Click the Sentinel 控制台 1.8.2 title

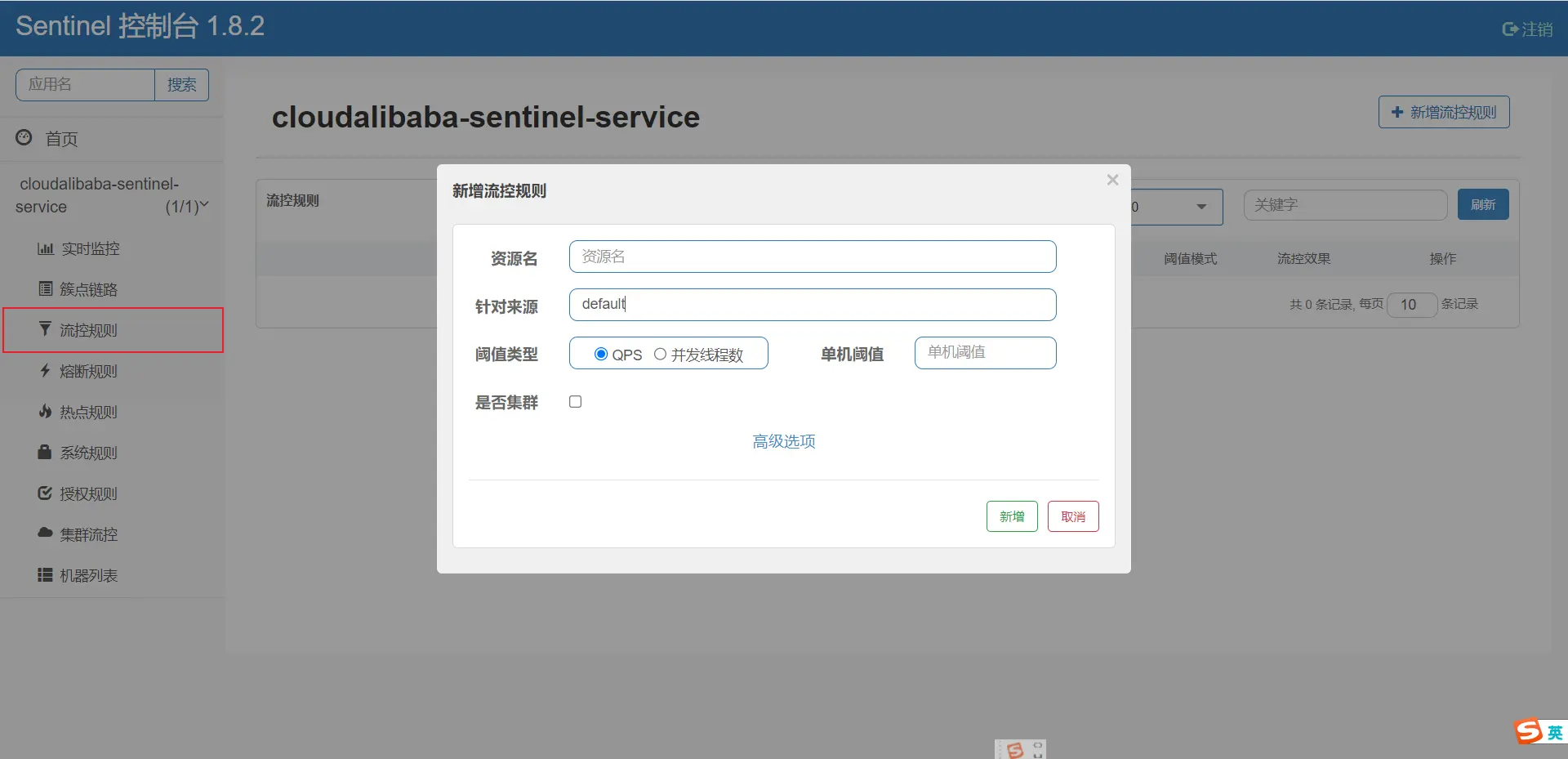[140, 26]
